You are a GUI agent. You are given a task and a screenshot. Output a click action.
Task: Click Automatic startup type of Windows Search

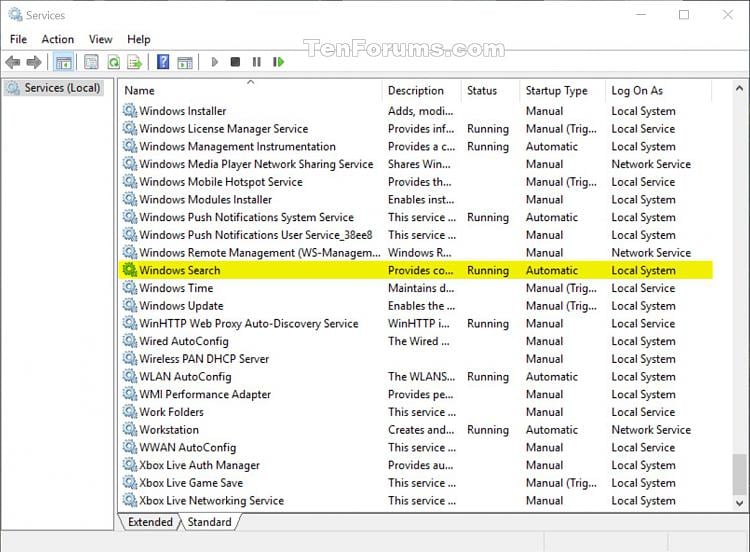click(x=552, y=270)
